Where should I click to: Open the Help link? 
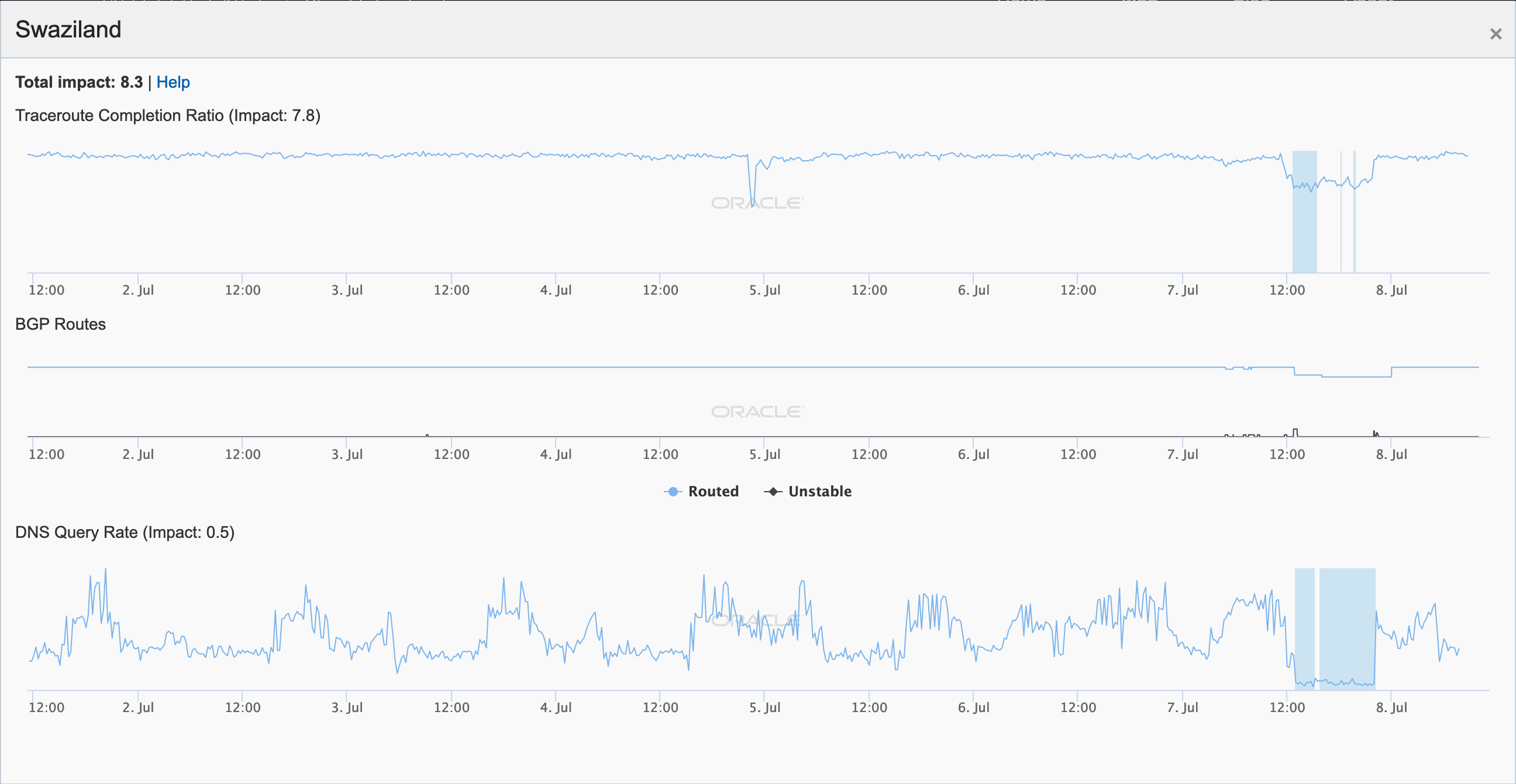[x=173, y=82]
